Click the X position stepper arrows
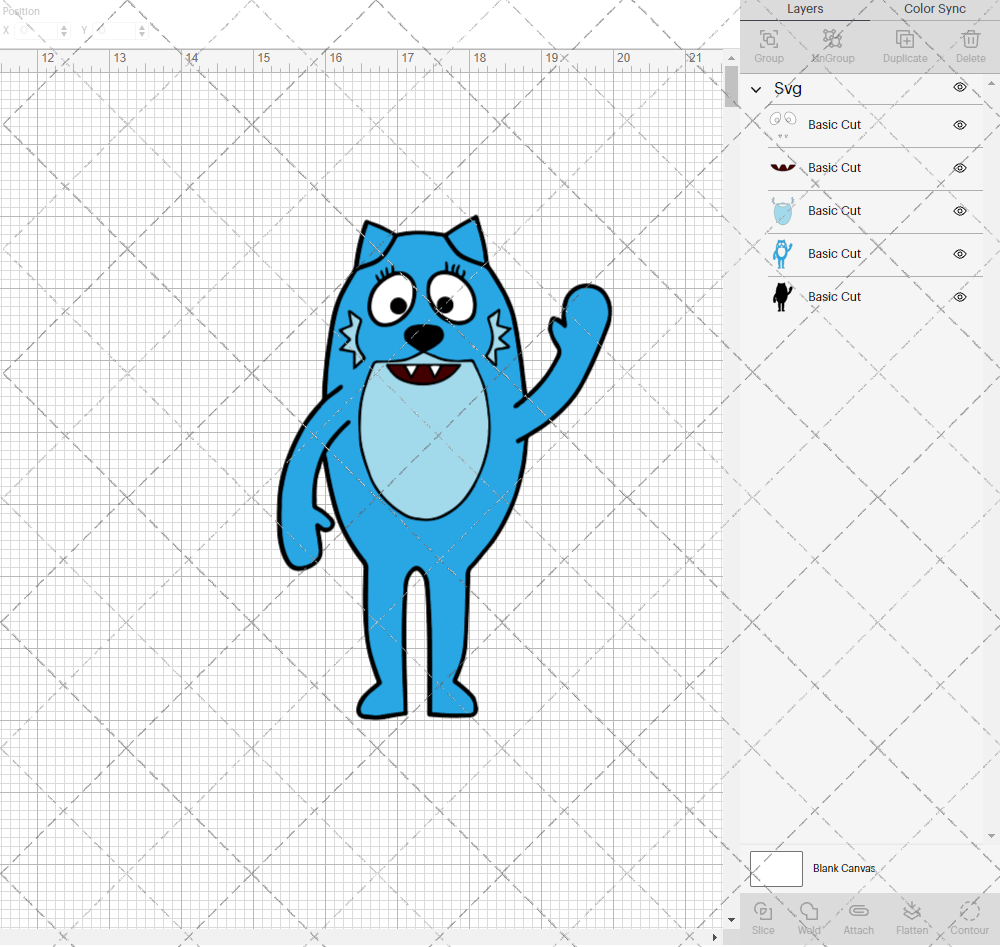Screen dimensions: 1000x947 (64, 31)
